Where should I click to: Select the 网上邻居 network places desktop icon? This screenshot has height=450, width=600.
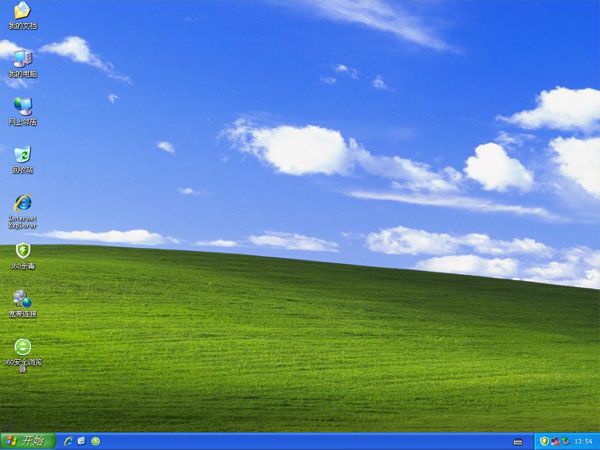(x=23, y=111)
